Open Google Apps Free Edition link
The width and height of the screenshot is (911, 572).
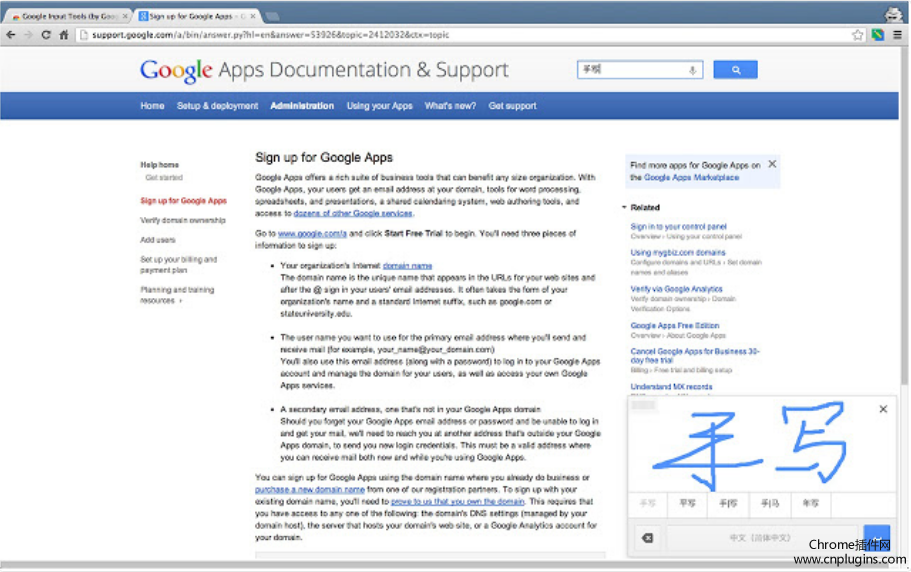click(675, 326)
